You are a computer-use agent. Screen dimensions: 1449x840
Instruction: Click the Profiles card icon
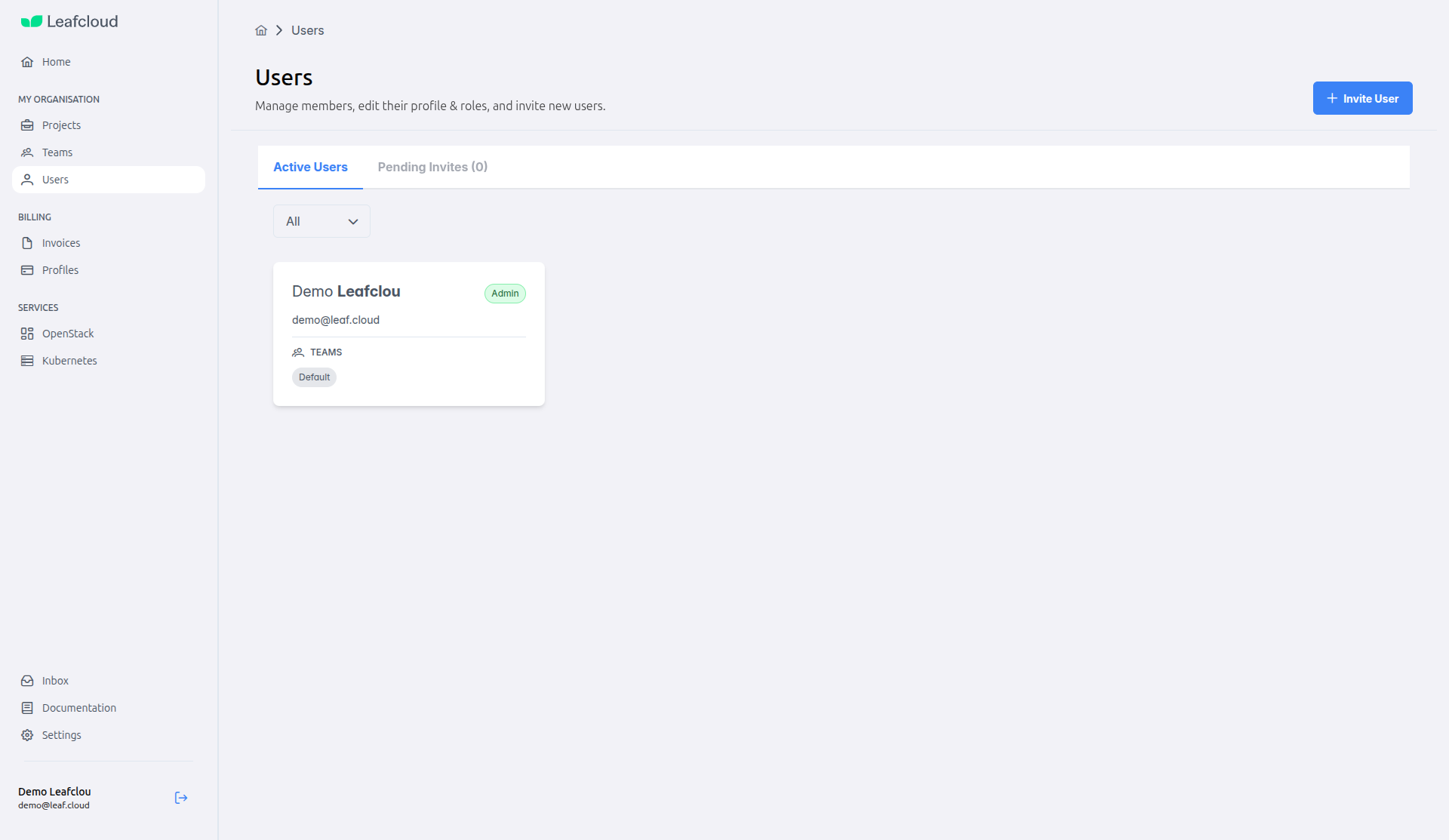tap(27, 270)
